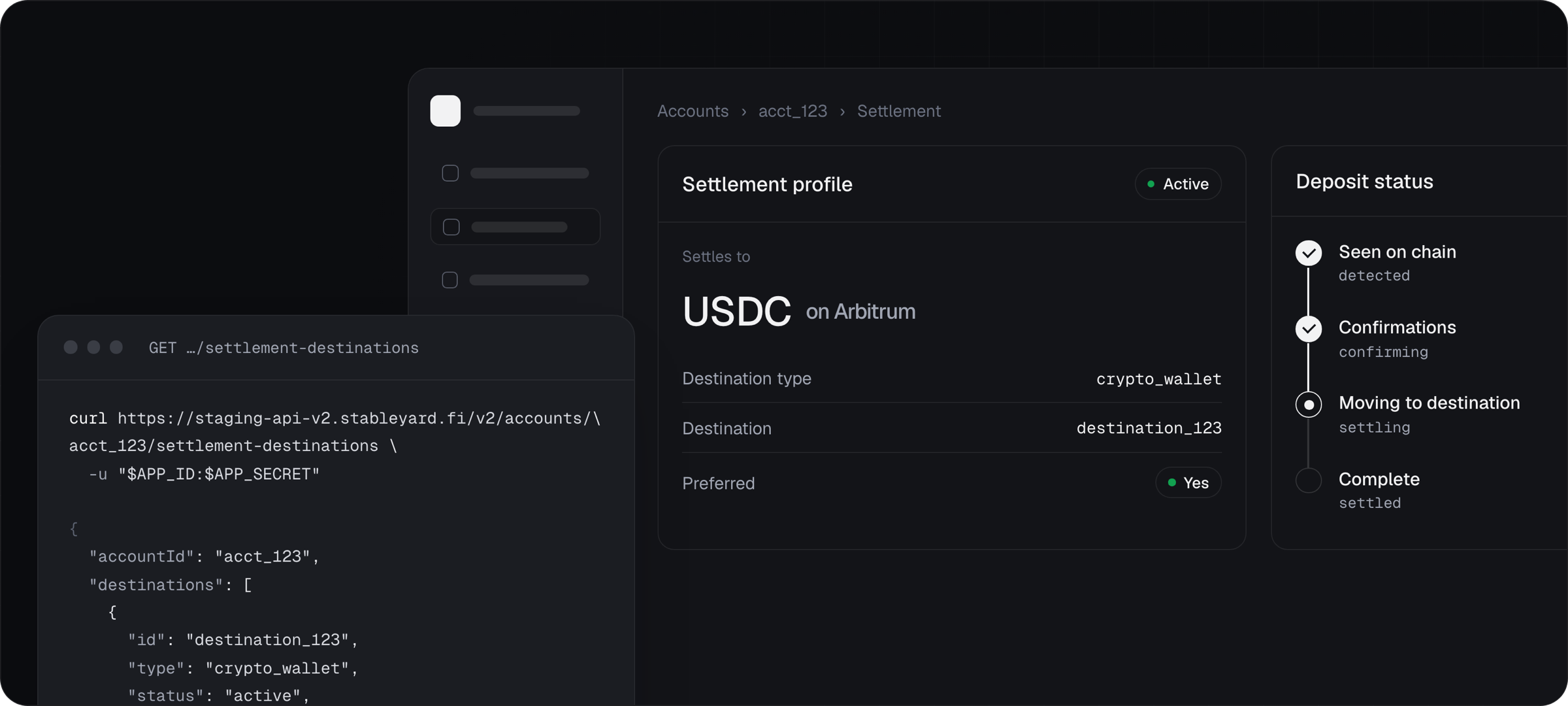The image size is (1568, 706).
Task: Click the Deposit status title
Action: pyautogui.click(x=1364, y=182)
